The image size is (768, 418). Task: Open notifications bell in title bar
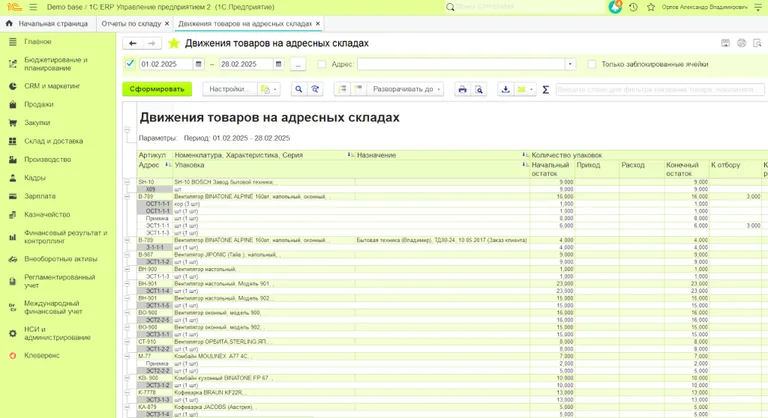[x=615, y=7]
